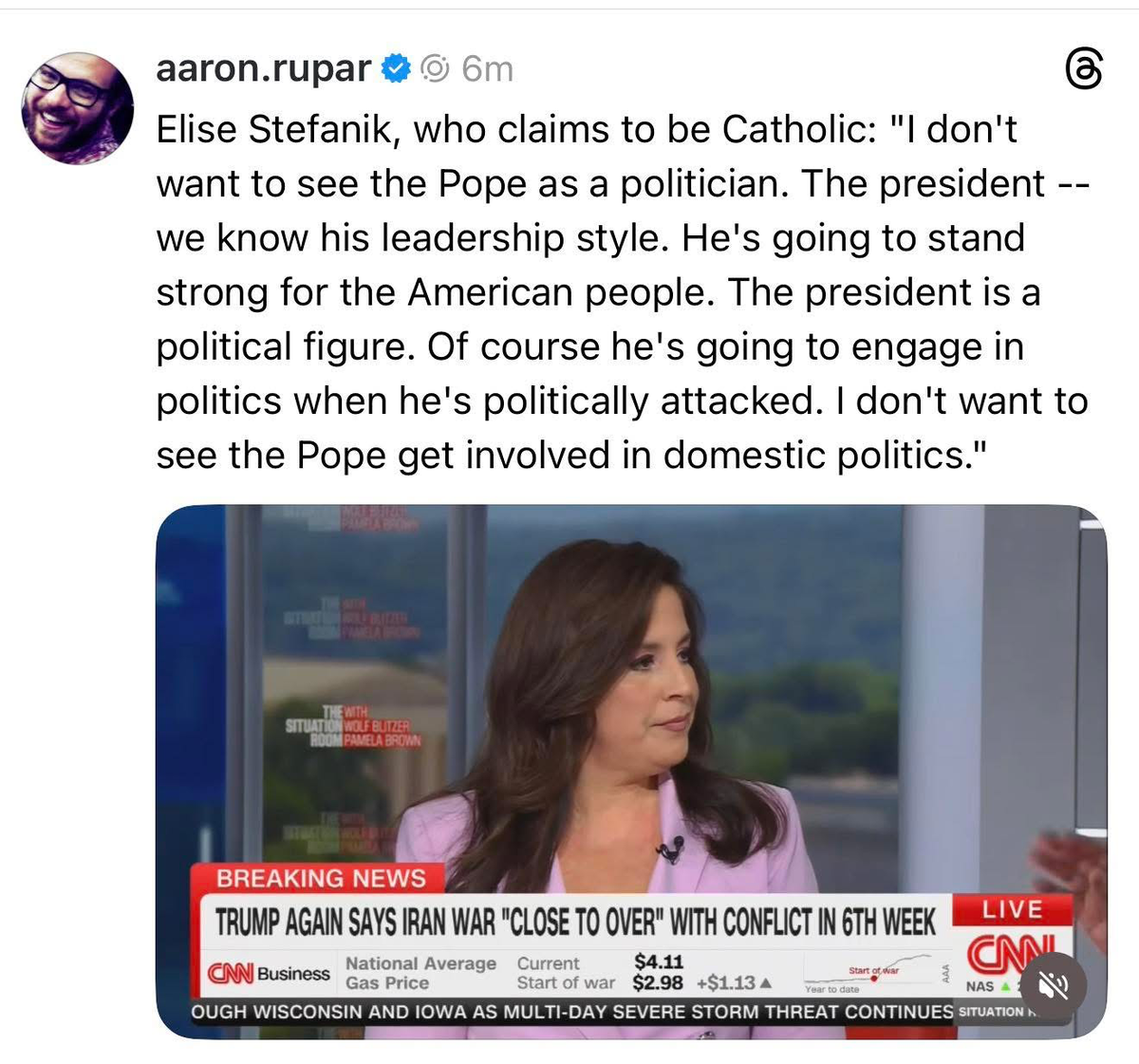1139x1064 pixels.
Task: Click the blue verified badge
Action: 395,68
